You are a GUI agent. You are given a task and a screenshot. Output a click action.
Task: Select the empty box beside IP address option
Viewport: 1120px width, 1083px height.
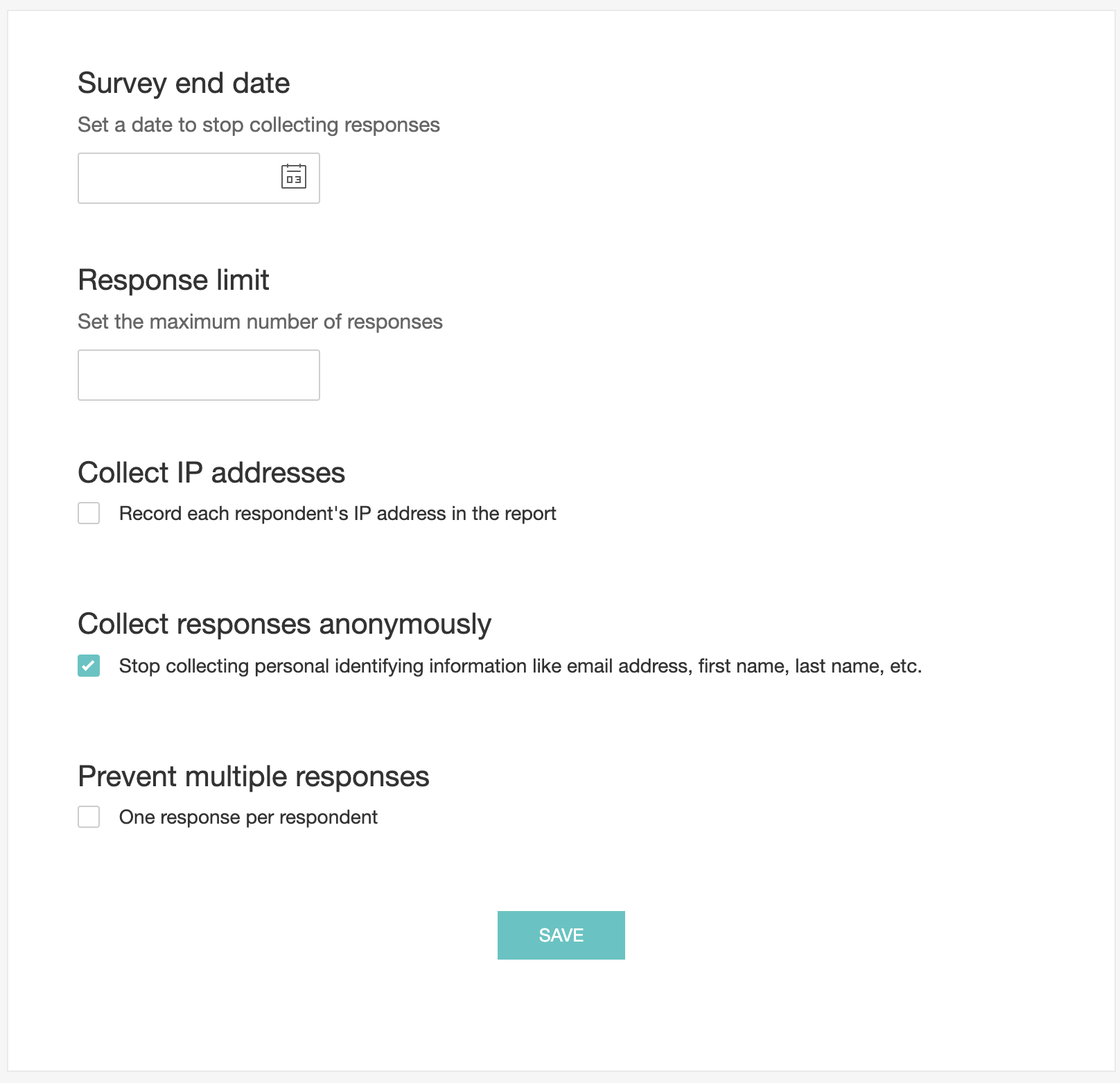(89, 513)
